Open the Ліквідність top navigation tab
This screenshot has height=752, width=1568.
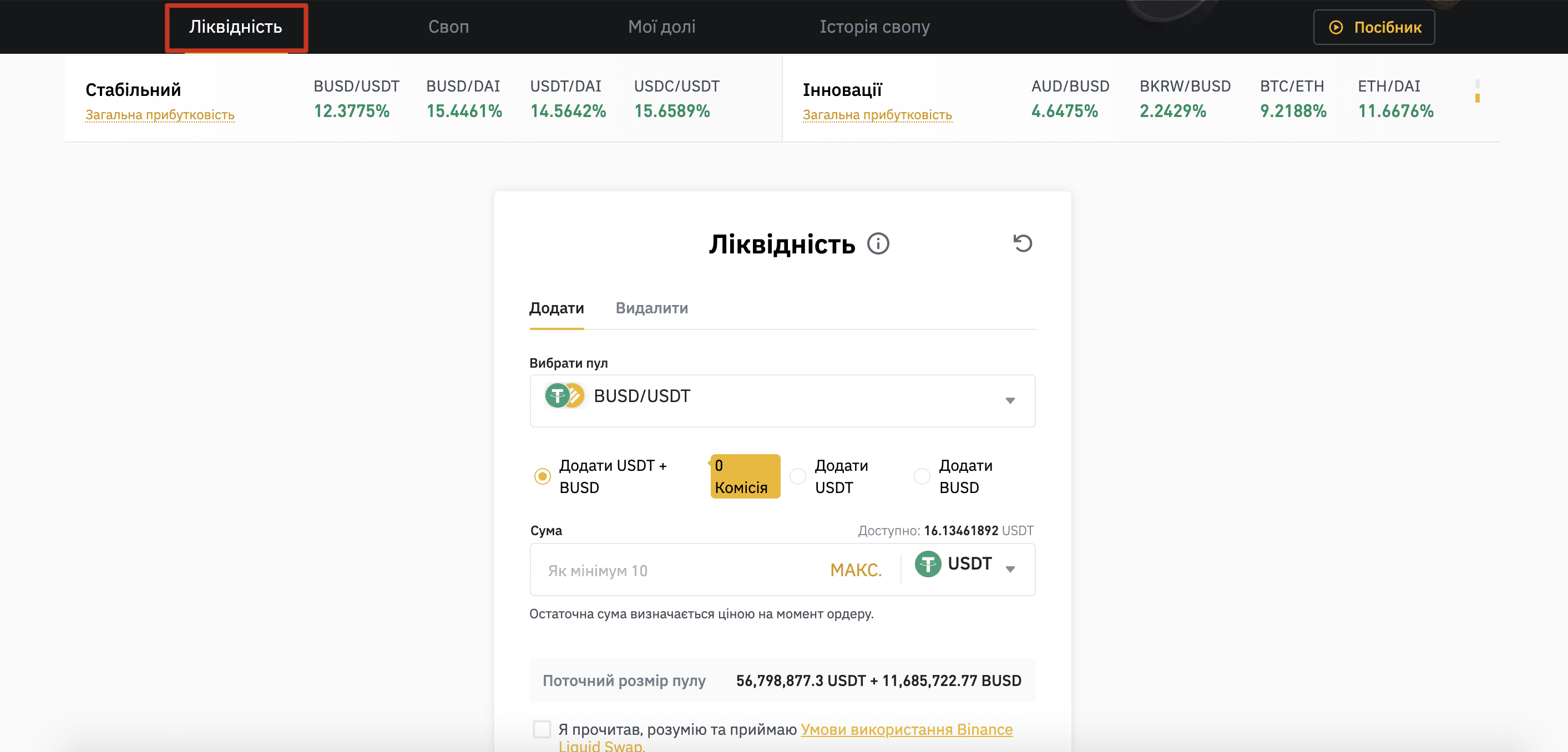click(x=236, y=27)
